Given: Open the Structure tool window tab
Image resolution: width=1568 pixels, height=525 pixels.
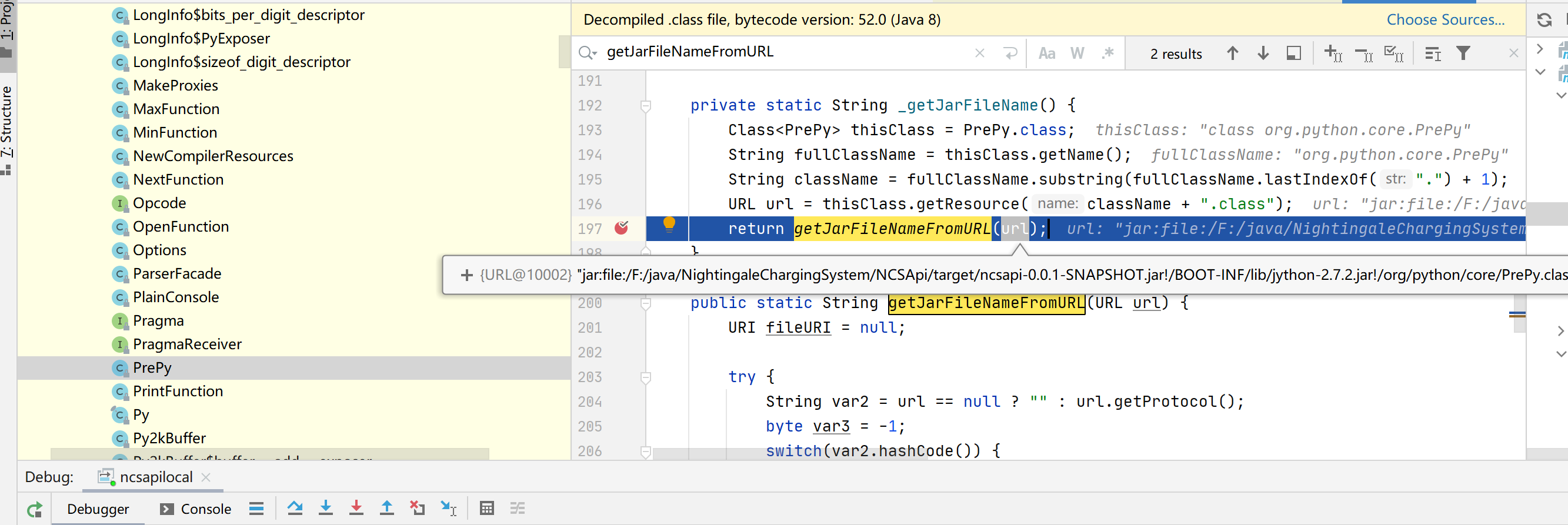Looking at the screenshot, I should [6, 130].
